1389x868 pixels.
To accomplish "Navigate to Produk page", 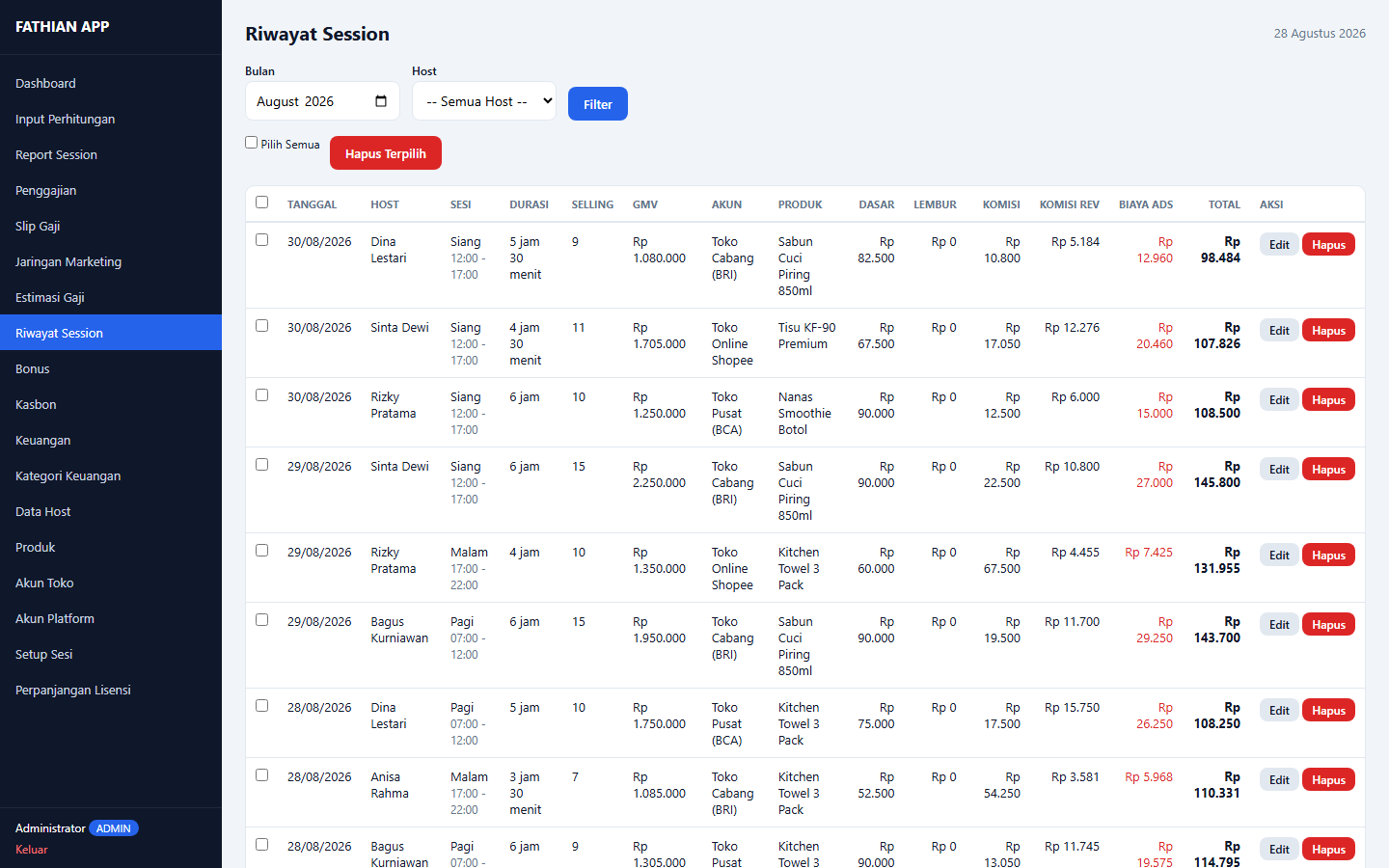I will point(111,547).
